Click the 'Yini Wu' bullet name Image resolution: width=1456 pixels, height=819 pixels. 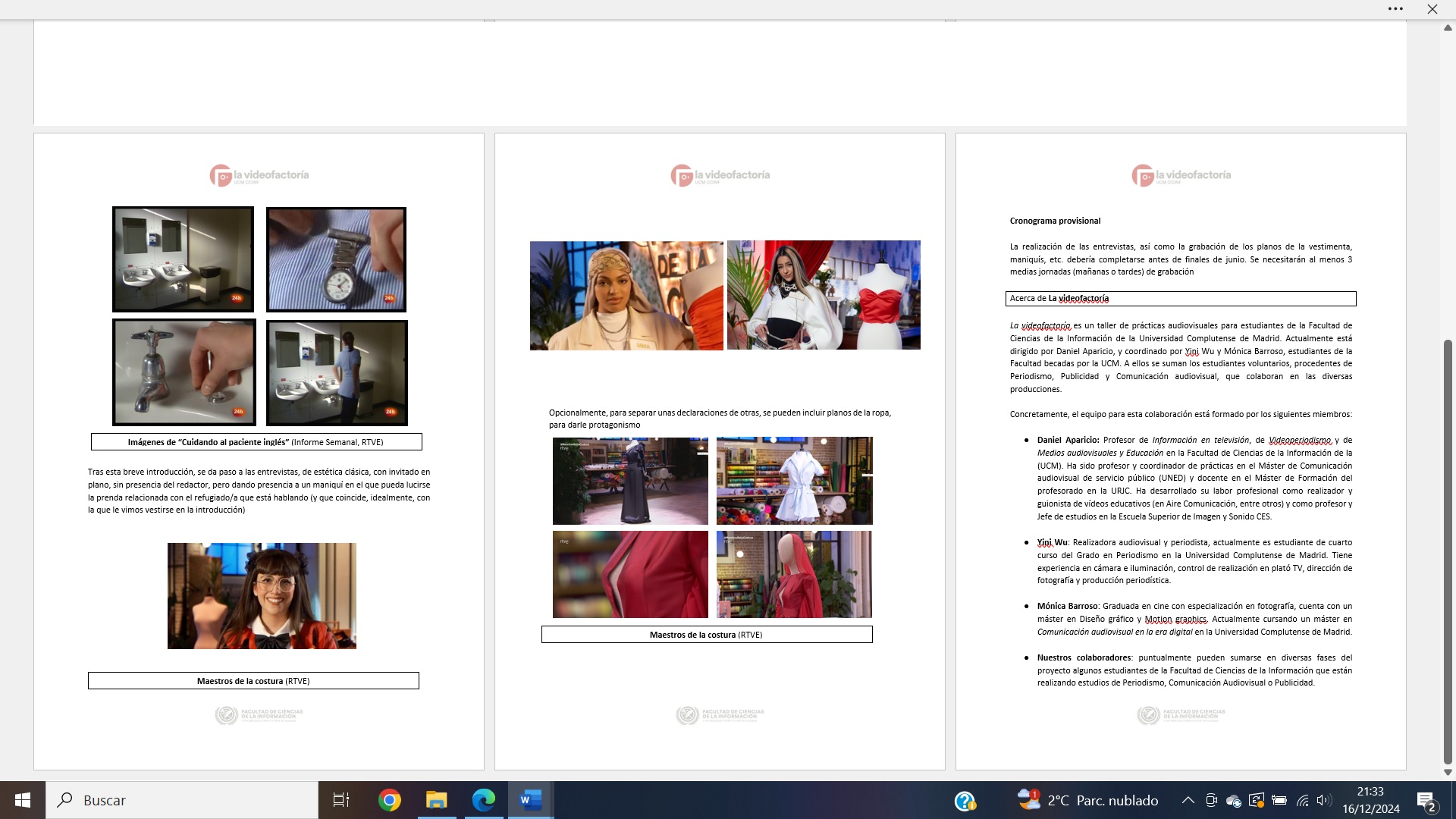tap(1053, 543)
